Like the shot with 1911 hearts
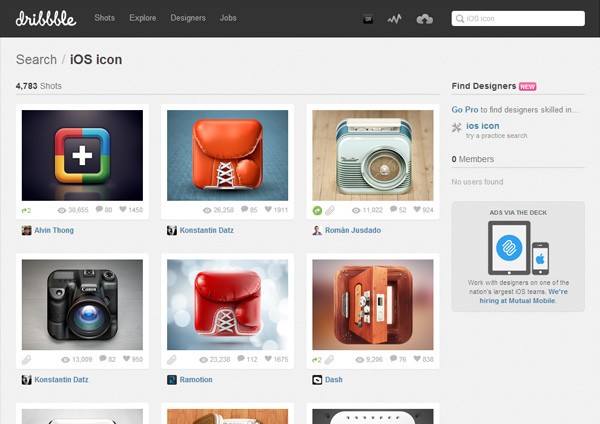The width and height of the screenshot is (600, 424). coord(268,209)
